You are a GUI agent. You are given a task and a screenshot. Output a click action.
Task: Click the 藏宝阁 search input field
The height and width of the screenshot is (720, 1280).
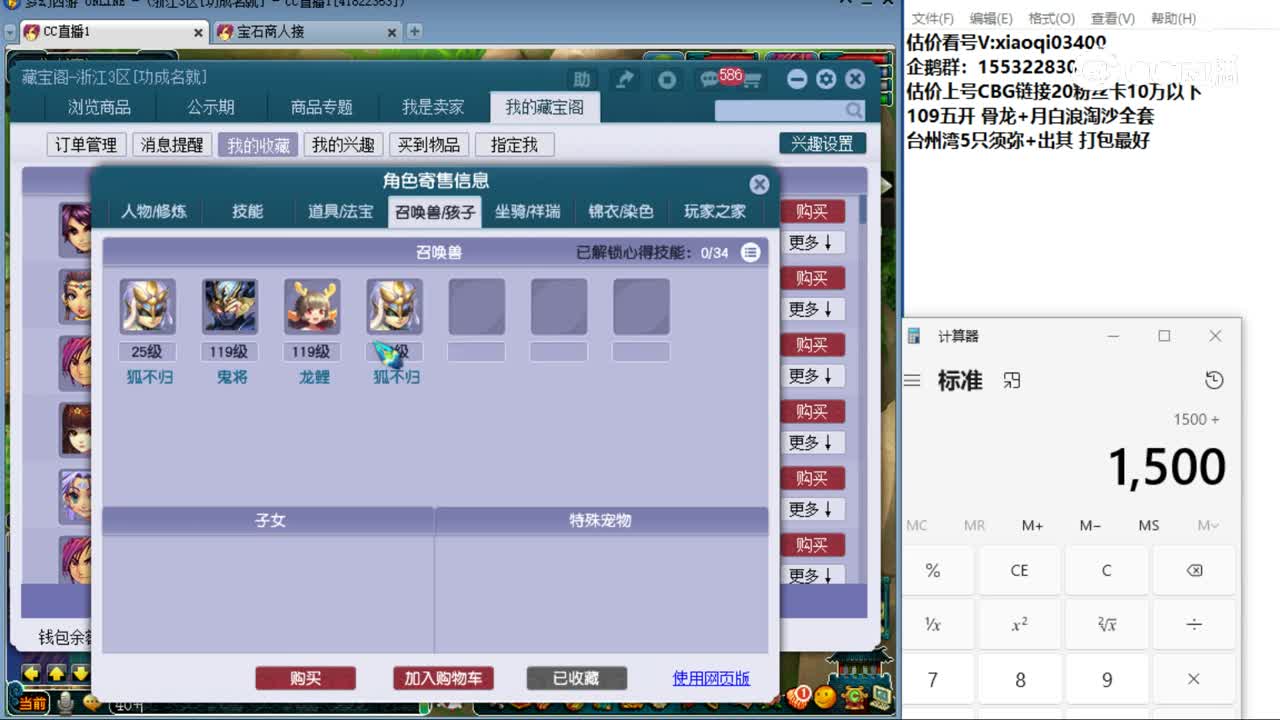pyautogui.click(x=780, y=108)
